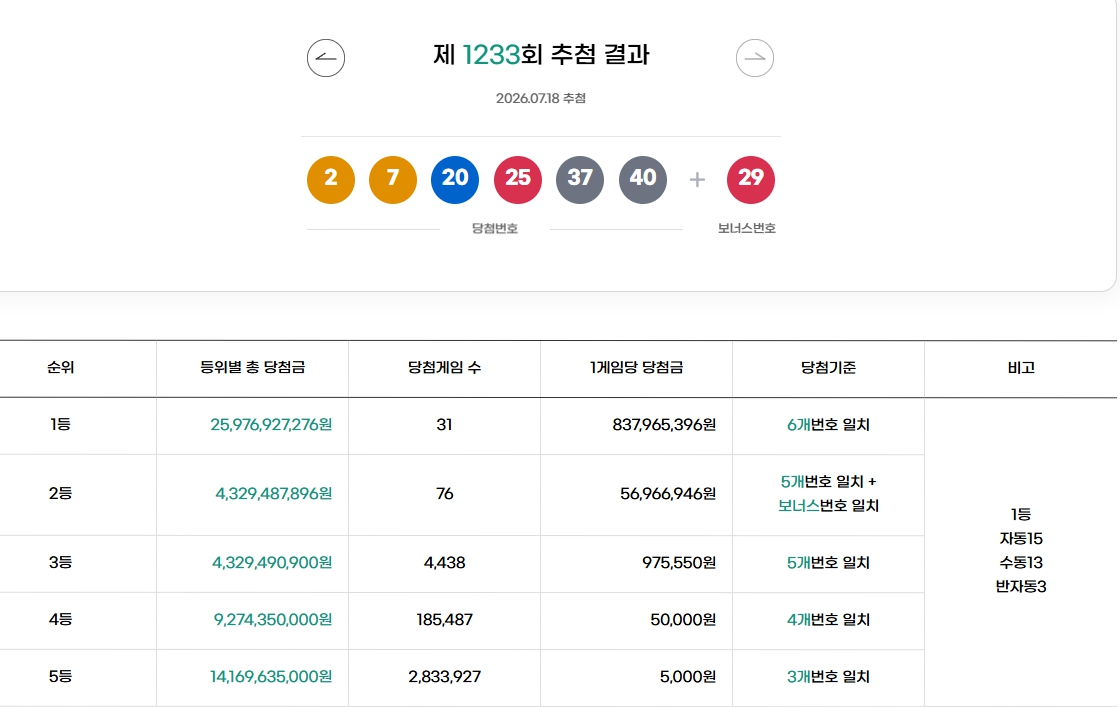Click total prize '4,329,490,900원'
Screen dimensions: 1120x707
(x=272, y=563)
